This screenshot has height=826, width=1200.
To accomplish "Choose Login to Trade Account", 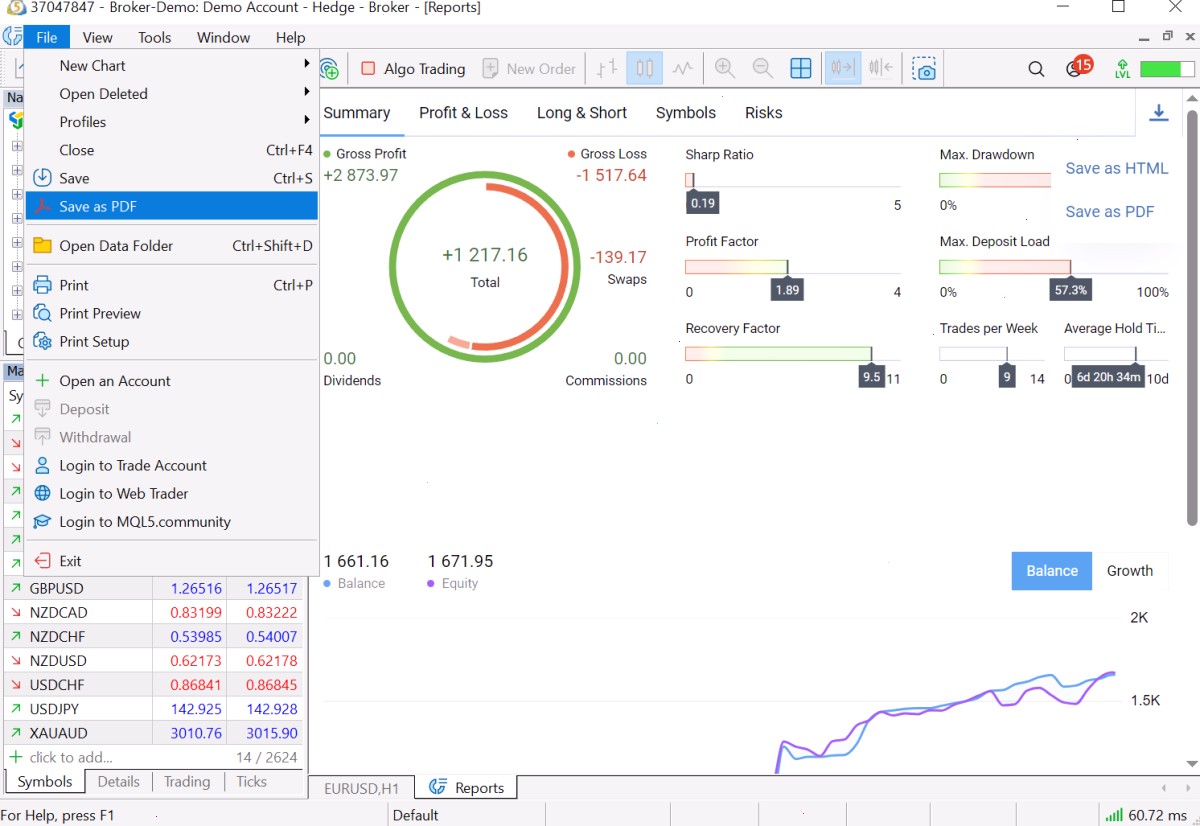I will point(171,465).
